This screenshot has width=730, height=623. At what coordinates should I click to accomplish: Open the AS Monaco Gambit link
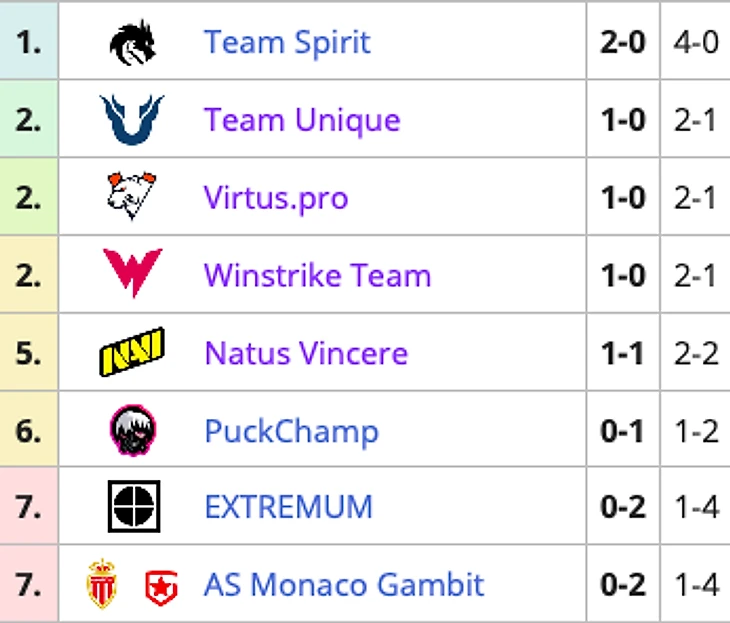click(344, 585)
